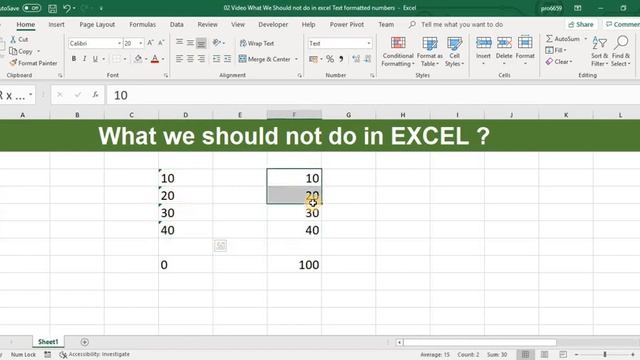Open the Merge & Center dropdown arrow
The image size is (640, 360).
296,59
